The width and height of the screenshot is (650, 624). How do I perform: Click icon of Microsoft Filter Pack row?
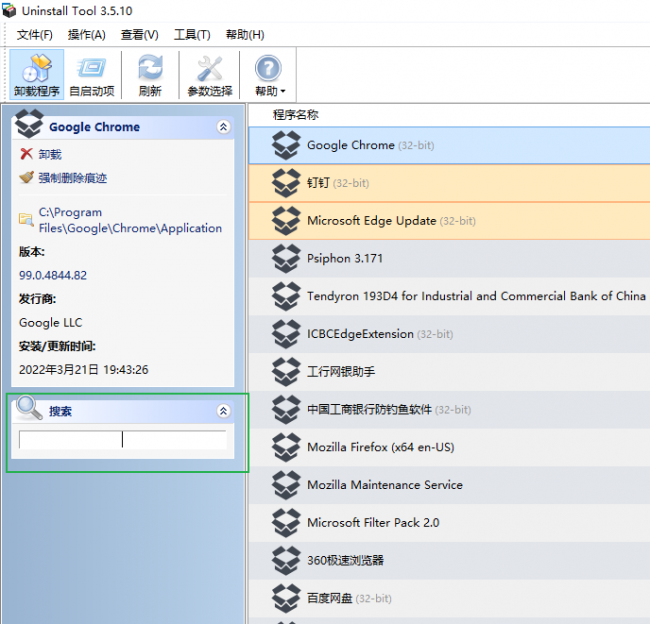(x=286, y=523)
